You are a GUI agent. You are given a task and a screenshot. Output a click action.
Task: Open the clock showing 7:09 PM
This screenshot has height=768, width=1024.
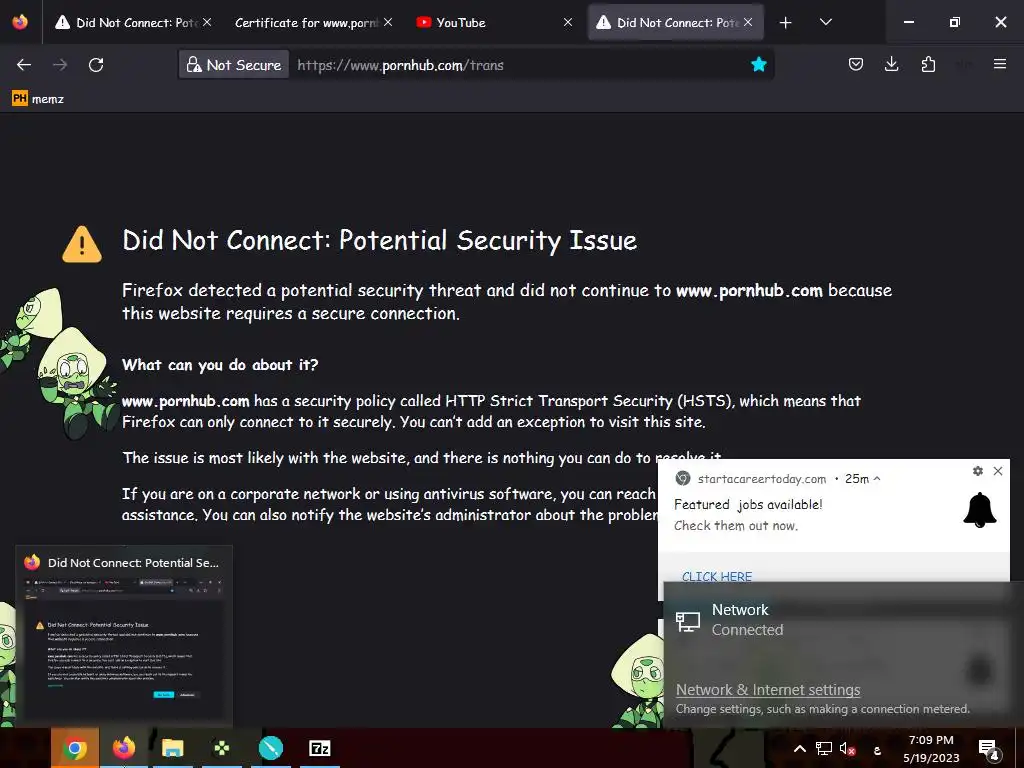coord(931,748)
